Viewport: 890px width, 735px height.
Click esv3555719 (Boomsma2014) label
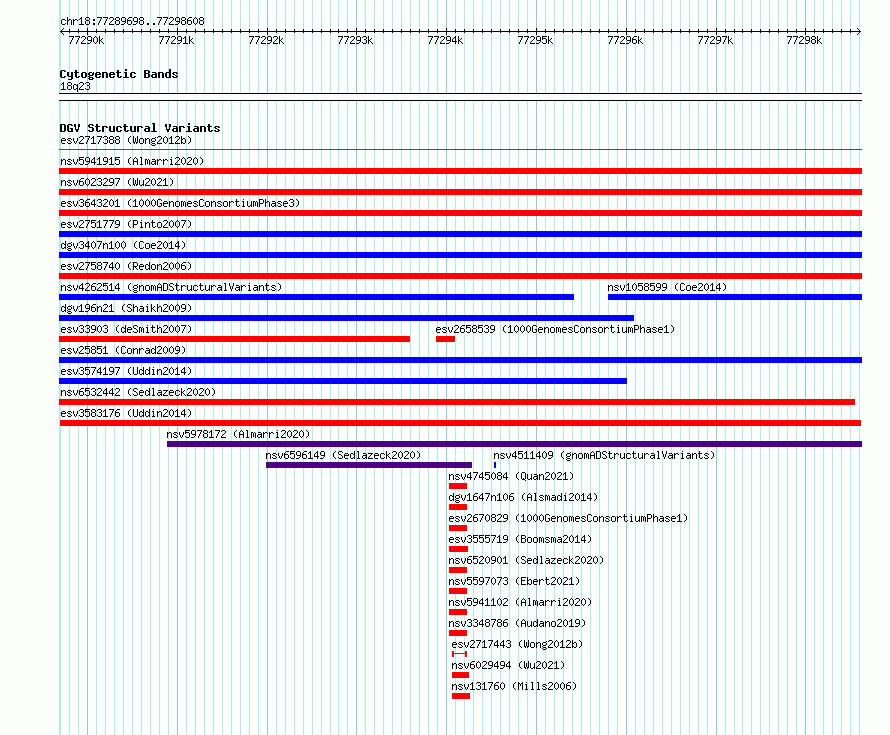tap(520, 539)
